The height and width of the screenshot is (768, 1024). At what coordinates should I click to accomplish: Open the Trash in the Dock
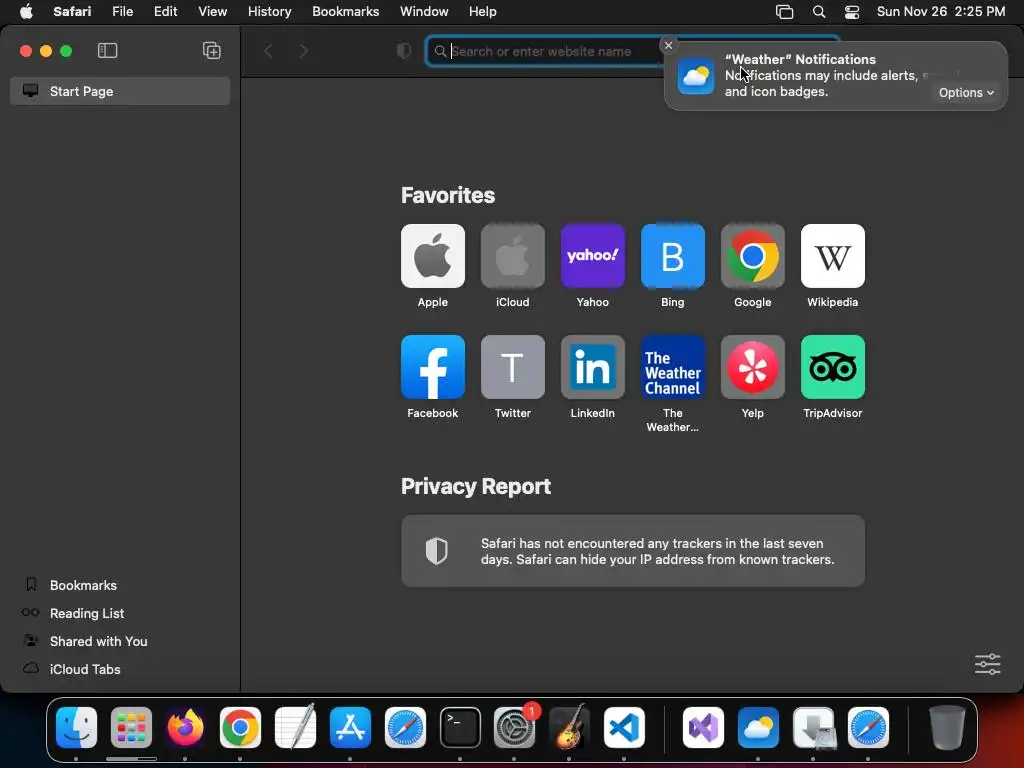(947, 728)
